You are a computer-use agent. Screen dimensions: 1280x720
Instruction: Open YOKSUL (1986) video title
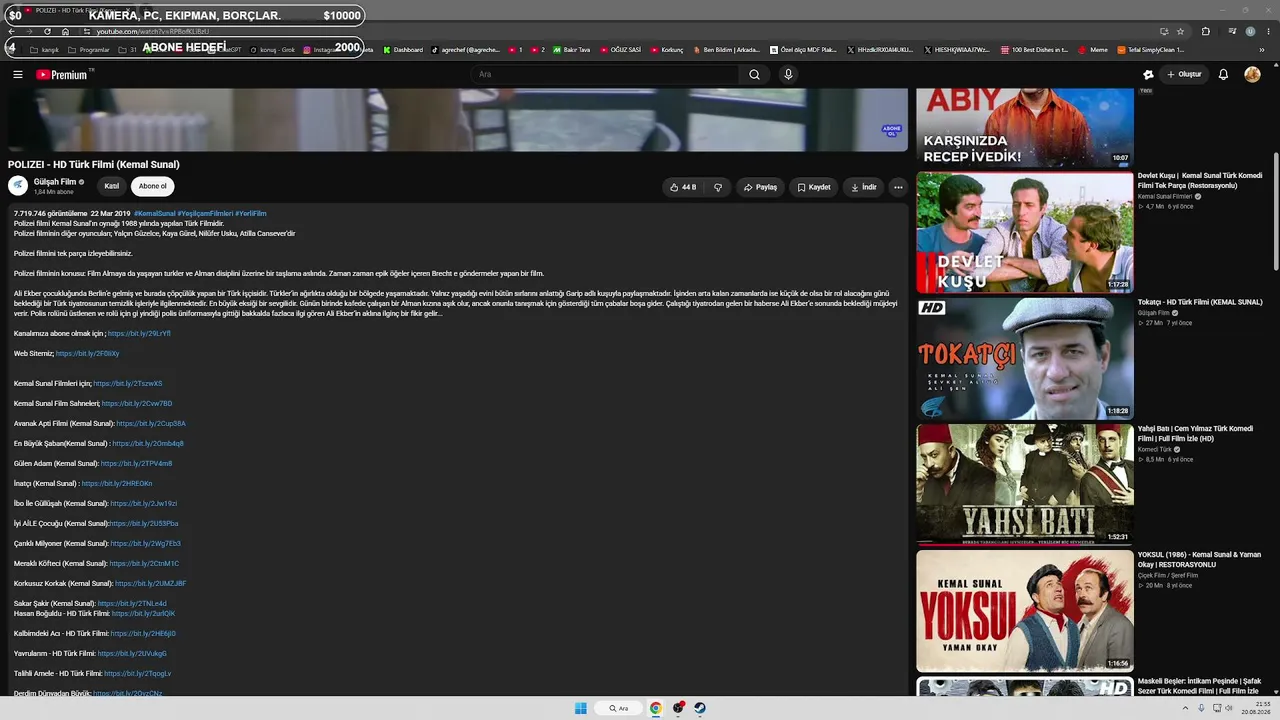pyautogui.click(x=1199, y=559)
